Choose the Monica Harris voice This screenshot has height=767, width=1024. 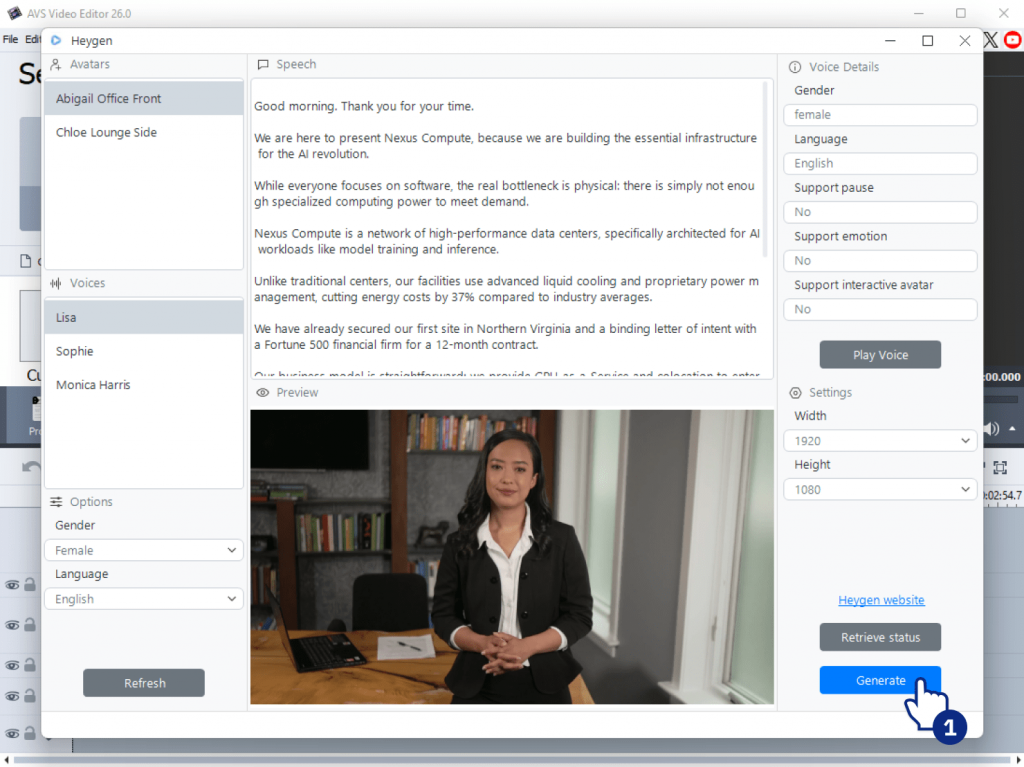[144, 385]
